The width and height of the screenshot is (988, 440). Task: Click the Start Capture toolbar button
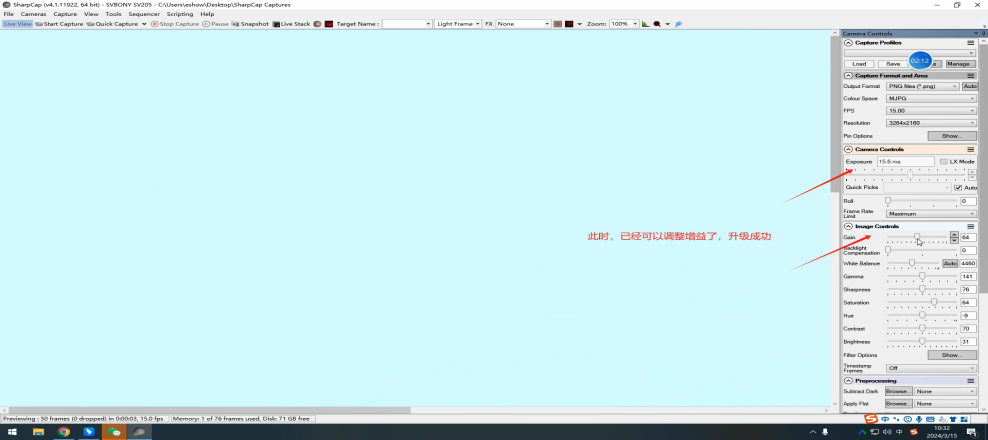[59, 23]
